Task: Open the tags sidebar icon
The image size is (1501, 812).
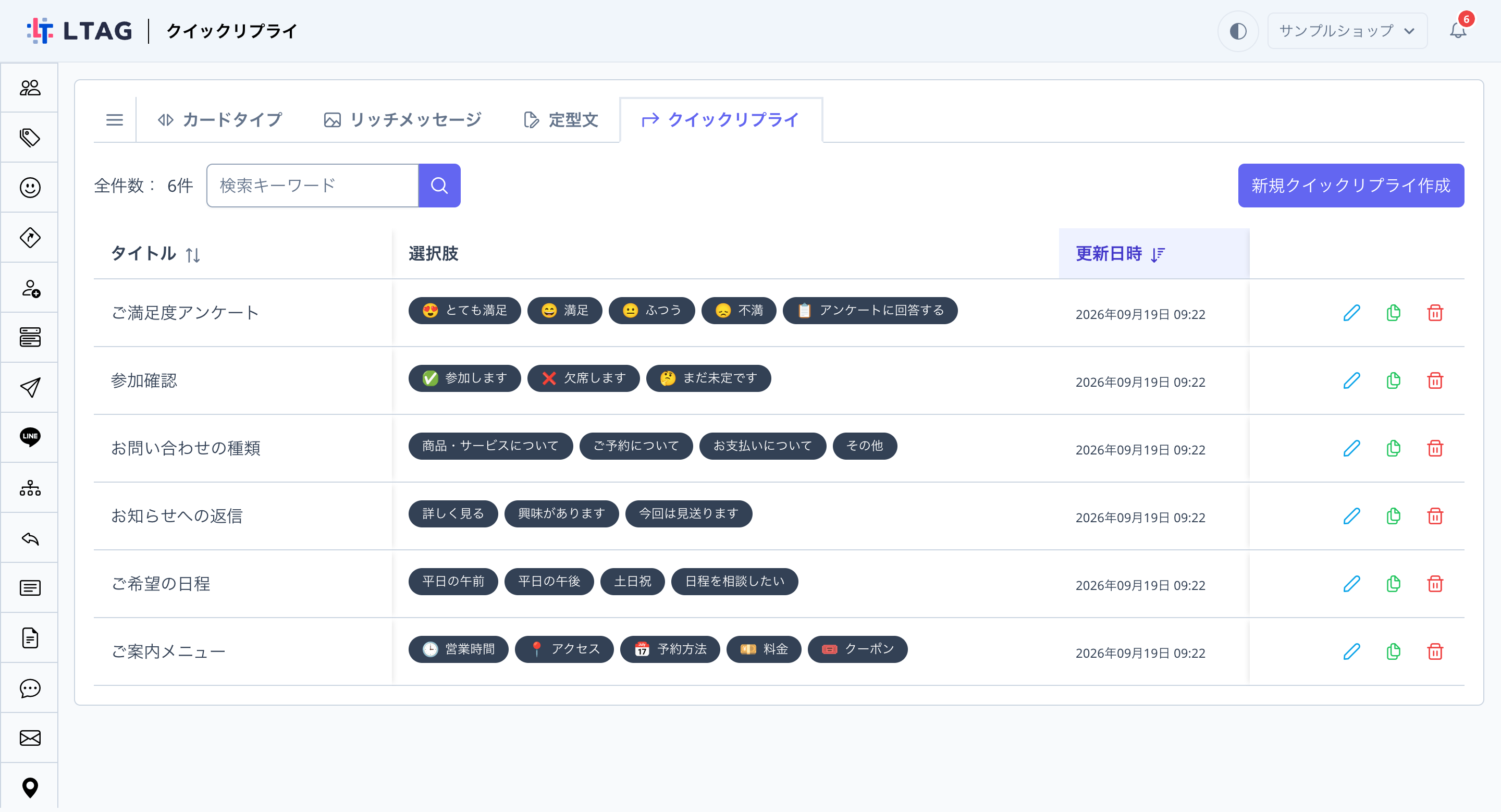Action: pyautogui.click(x=30, y=138)
